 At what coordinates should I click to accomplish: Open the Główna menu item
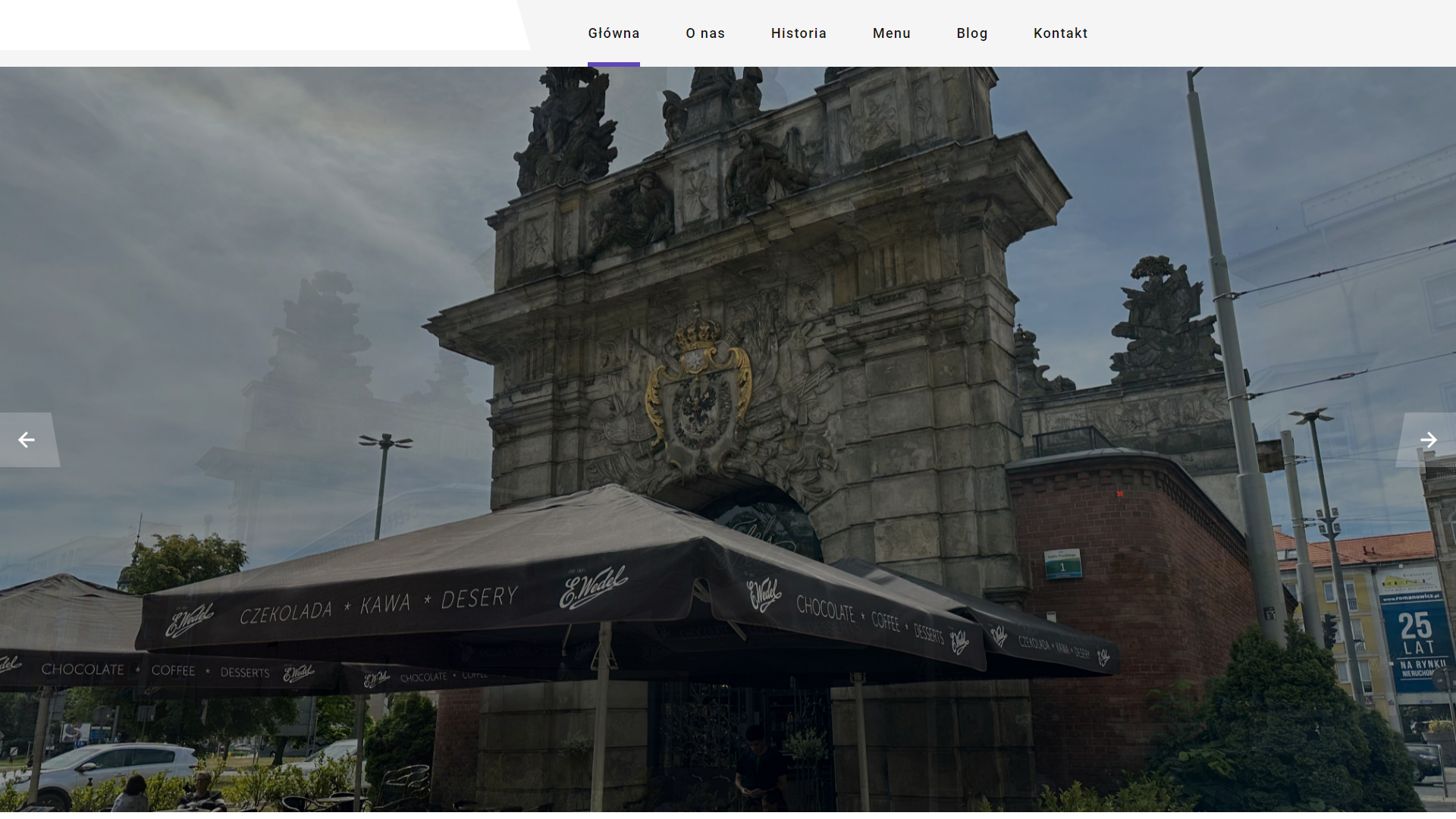point(613,33)
